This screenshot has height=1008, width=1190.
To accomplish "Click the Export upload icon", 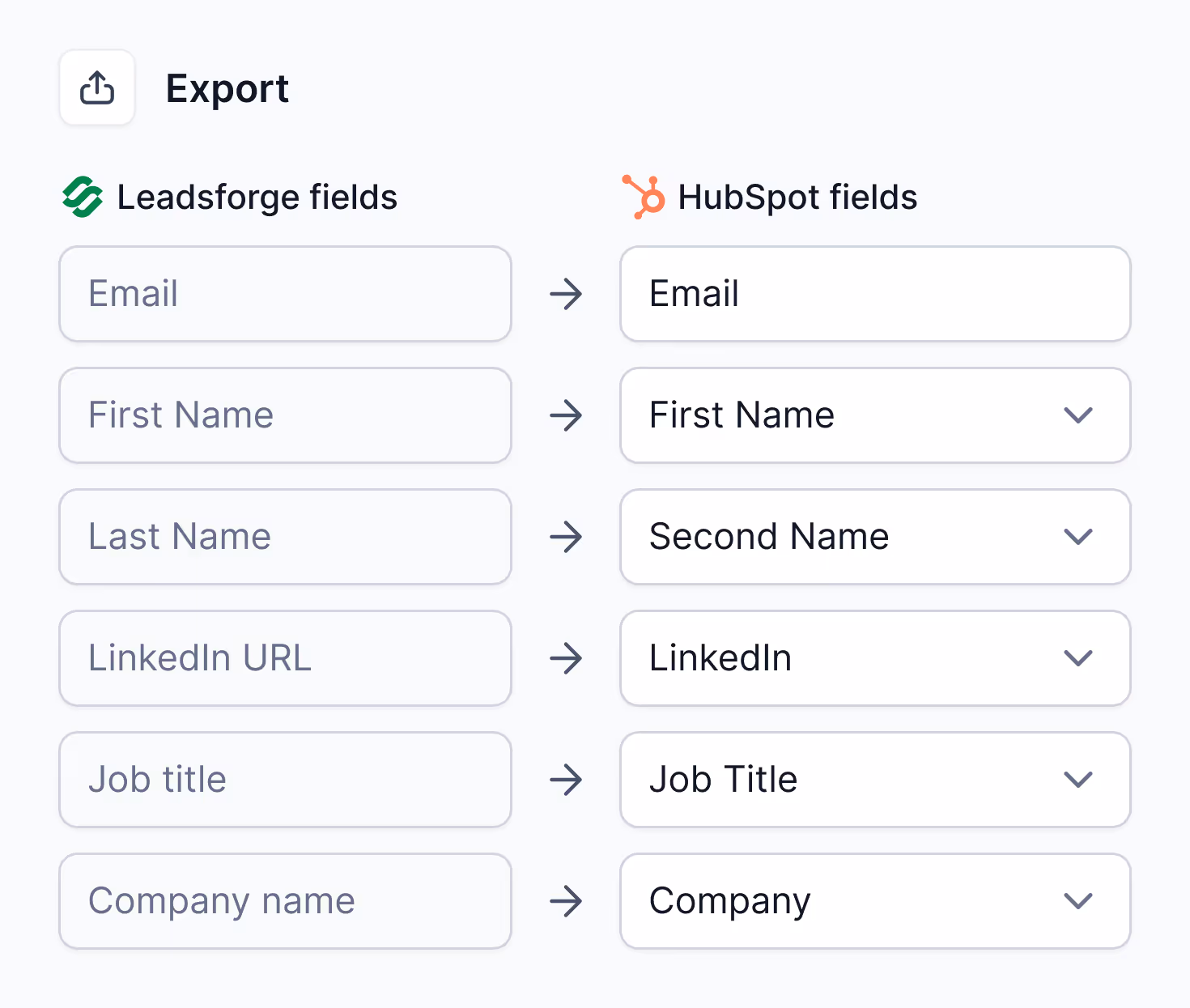I will (x=97, y=87).
